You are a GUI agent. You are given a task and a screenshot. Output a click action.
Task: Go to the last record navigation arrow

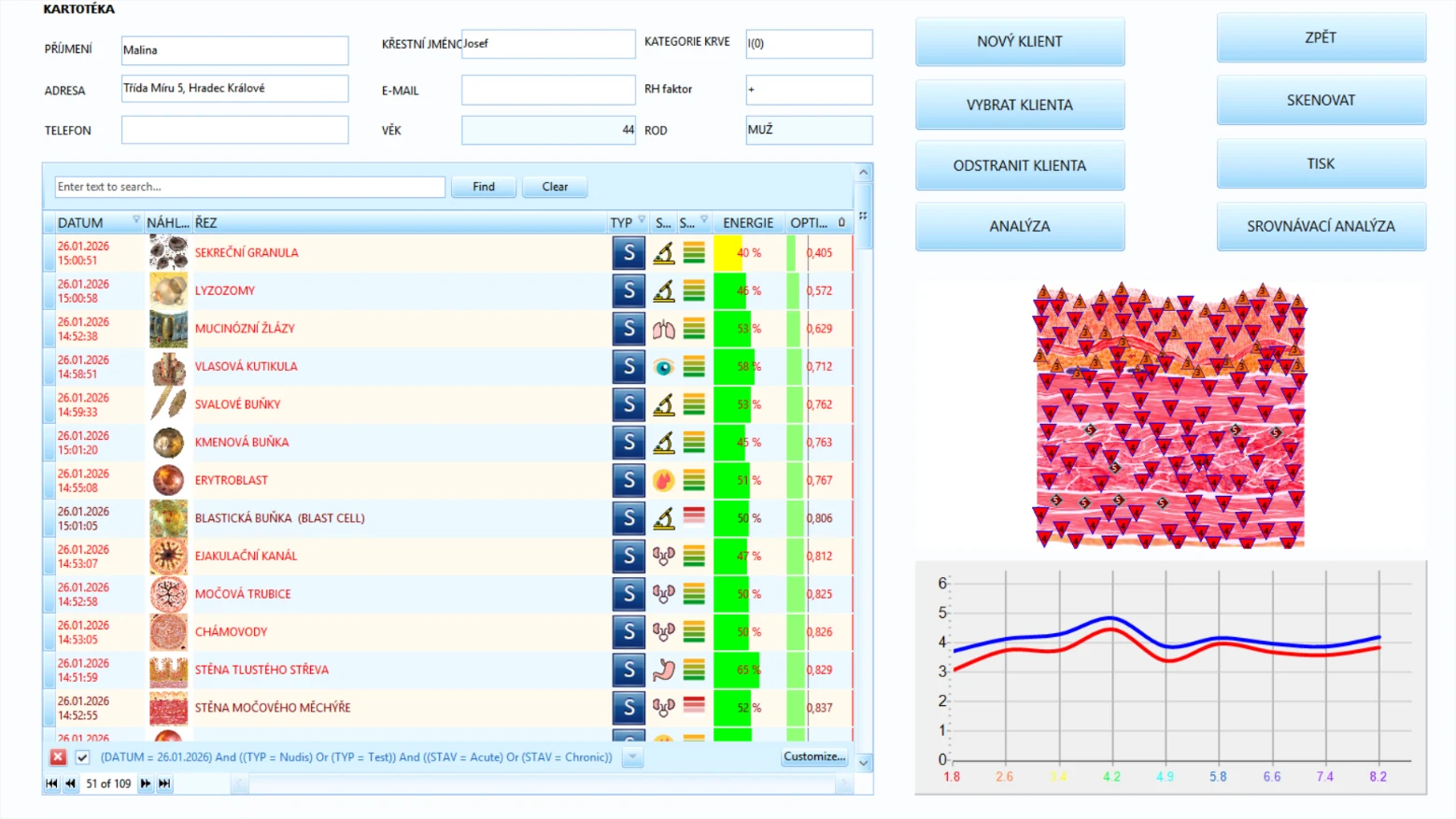(164, 784)
